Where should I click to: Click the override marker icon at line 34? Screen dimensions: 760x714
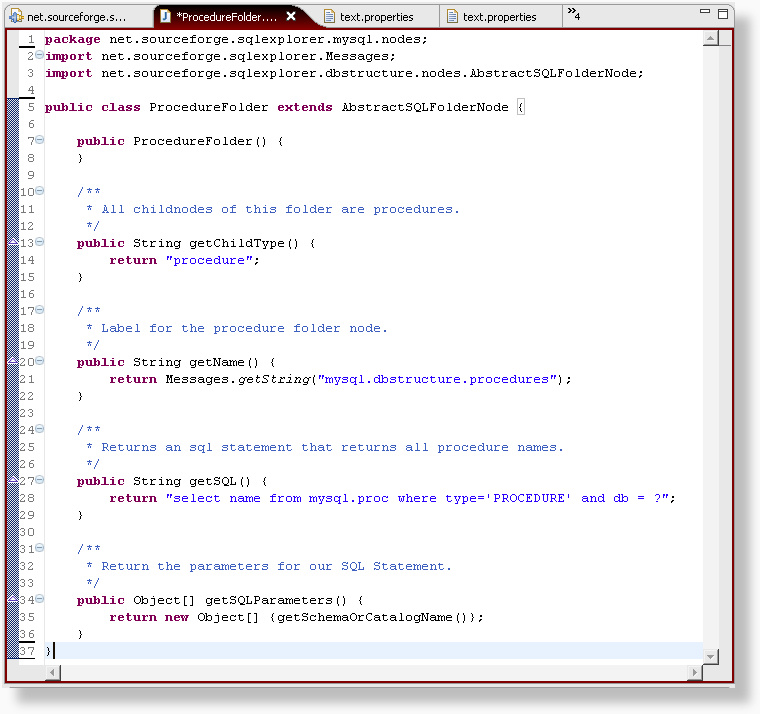pos(13,599)
